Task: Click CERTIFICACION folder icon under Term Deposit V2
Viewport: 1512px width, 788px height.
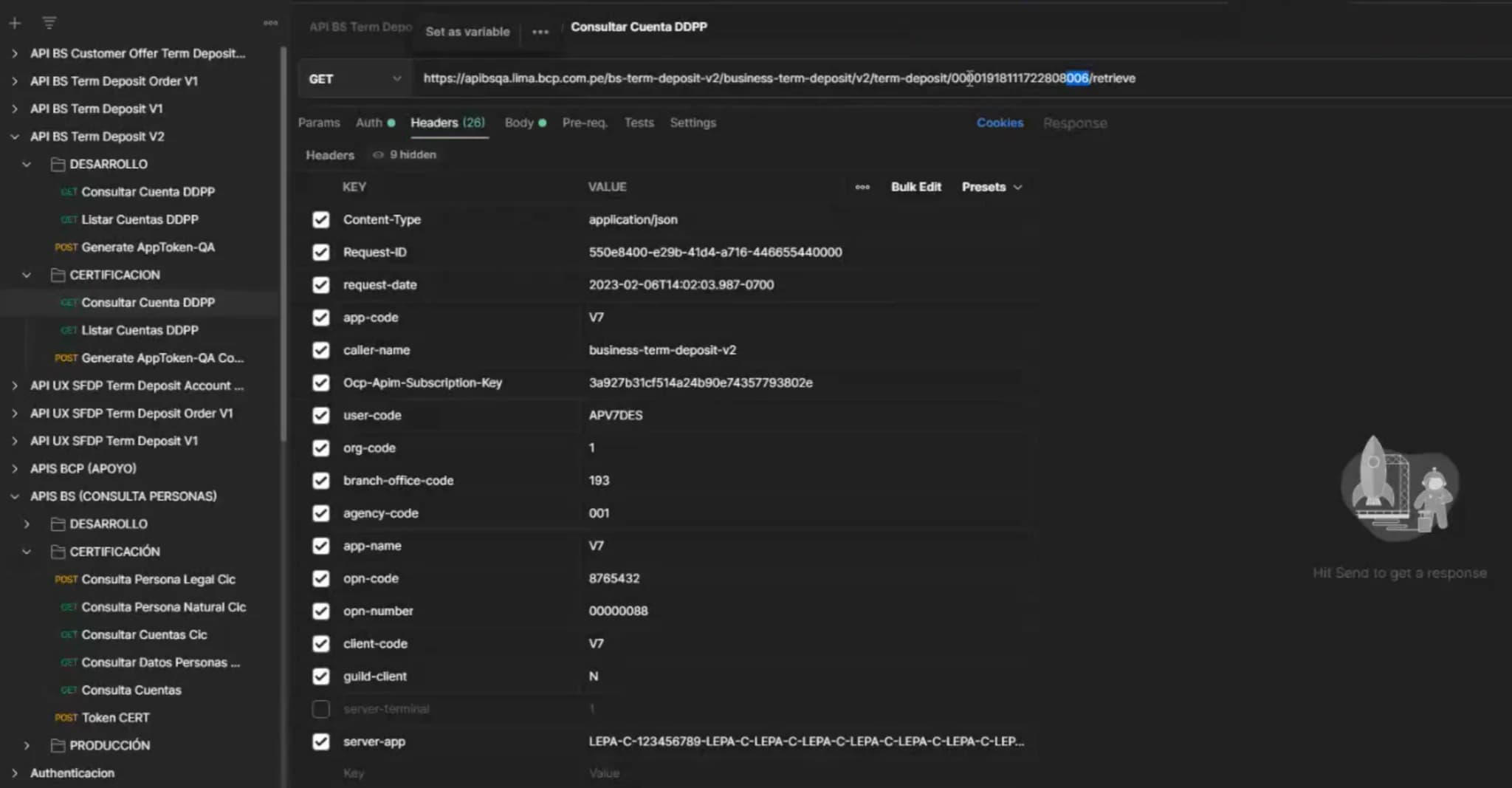Action: pyautogui.click(x=58, y=275)
